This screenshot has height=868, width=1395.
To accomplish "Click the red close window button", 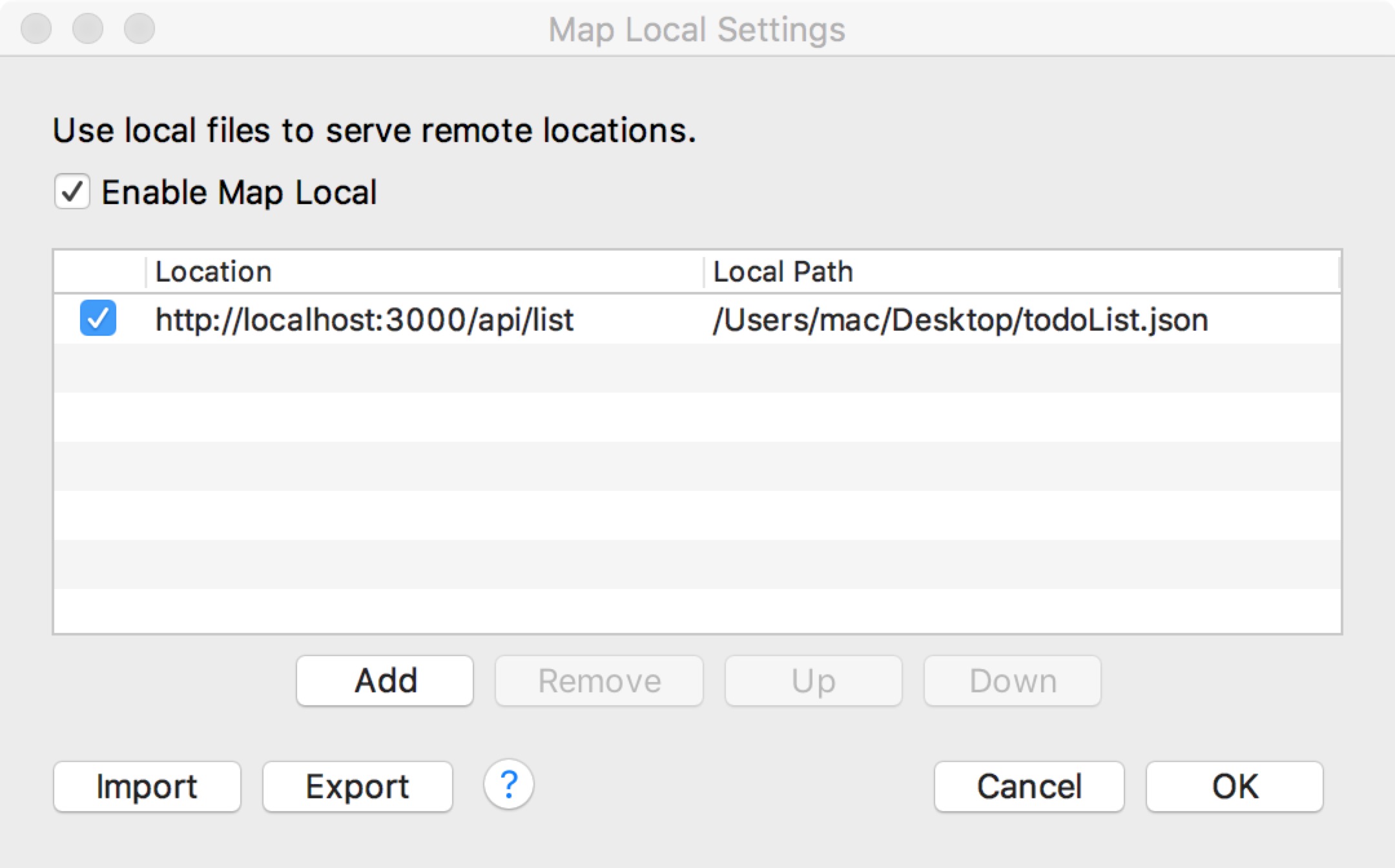I will click(36, 28).
